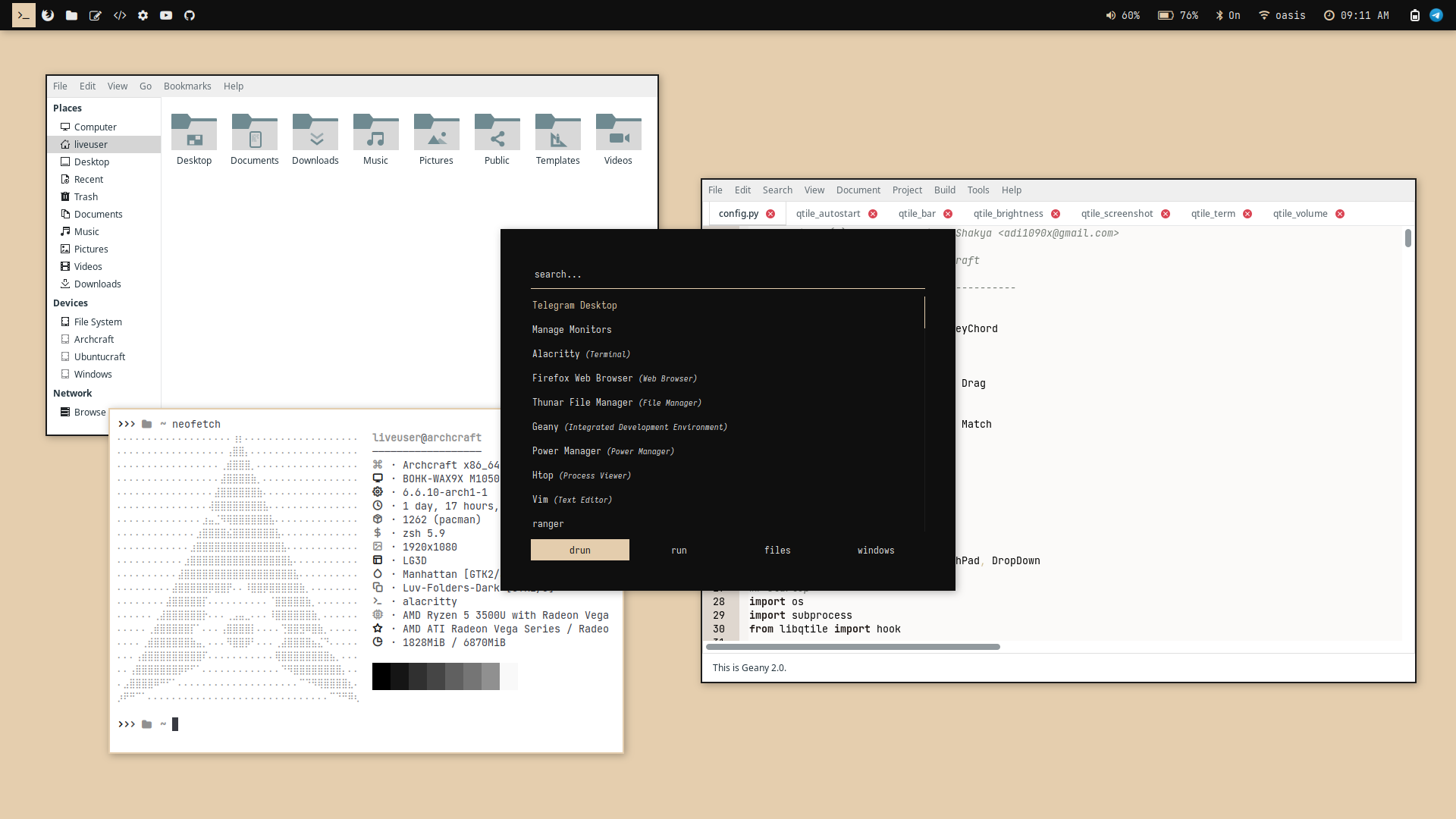Open the Bookmarks menu in file manager
The width and height of the screenshot is (1456, 819).
click(x=187, y=86)
